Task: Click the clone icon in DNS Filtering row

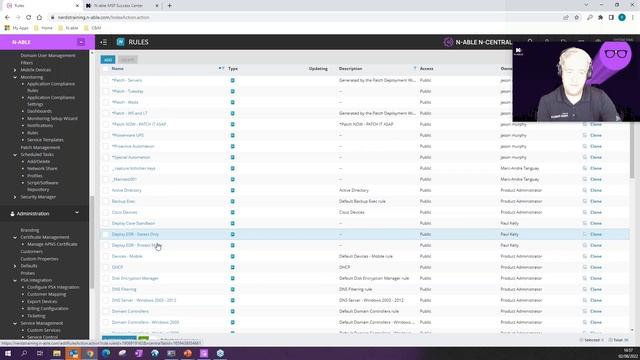Action: [584, 289]
